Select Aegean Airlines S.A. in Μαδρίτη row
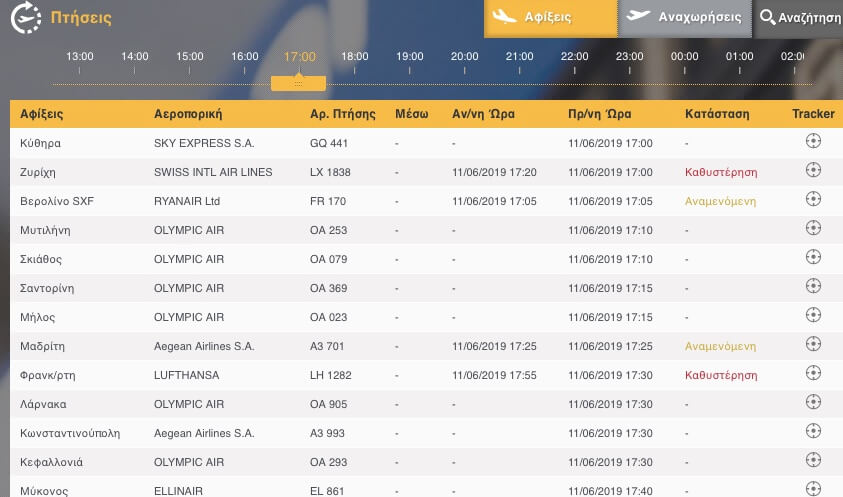843x497 pixels. (204, 346)
